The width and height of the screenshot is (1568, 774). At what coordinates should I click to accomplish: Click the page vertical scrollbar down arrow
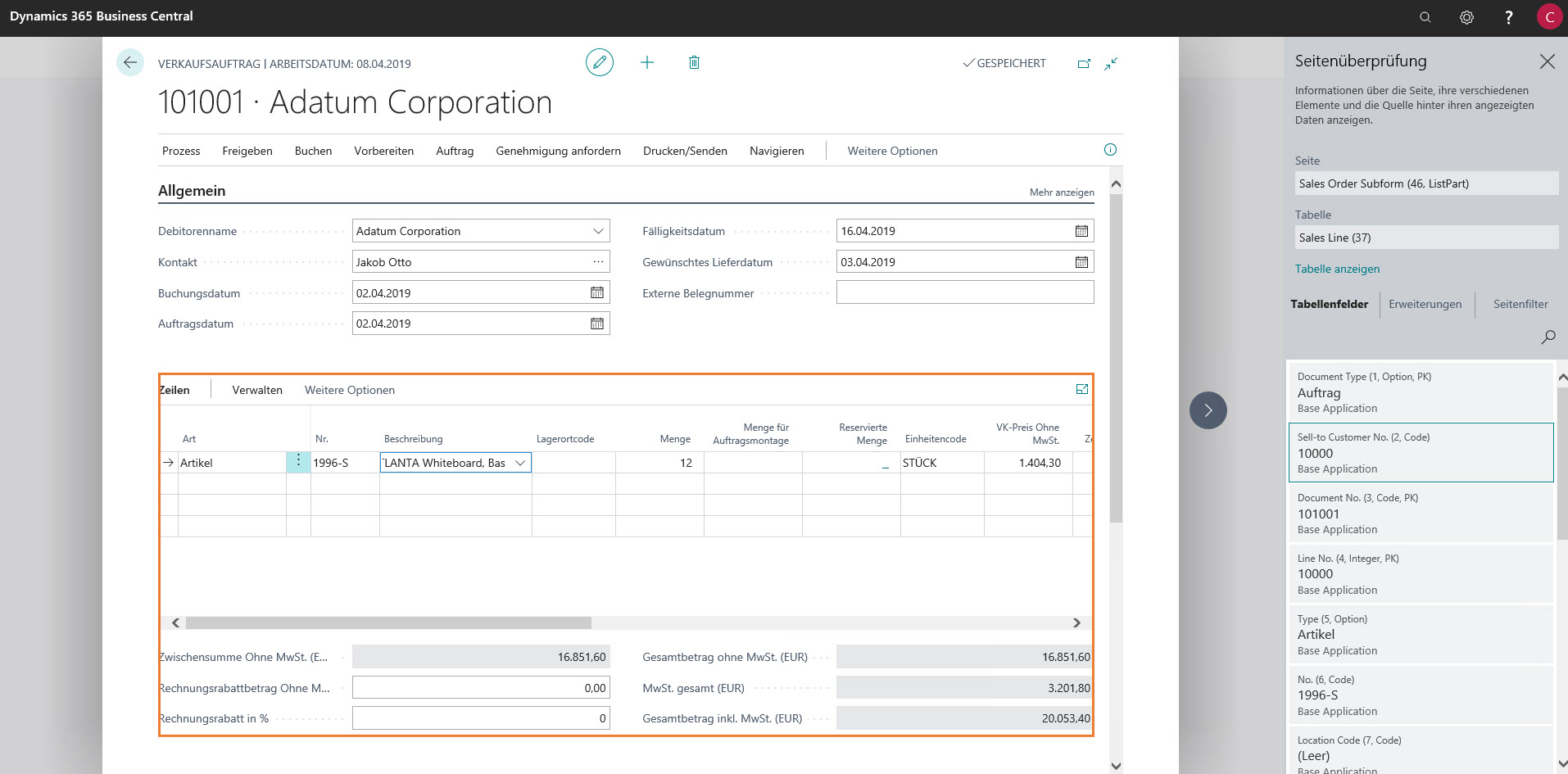tap(1116, 766)
